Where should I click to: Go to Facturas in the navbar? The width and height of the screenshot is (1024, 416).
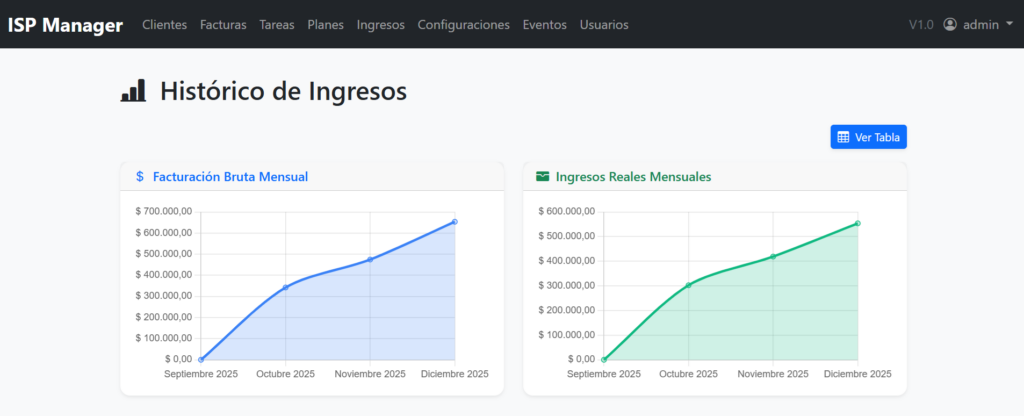tap(223, 25)
